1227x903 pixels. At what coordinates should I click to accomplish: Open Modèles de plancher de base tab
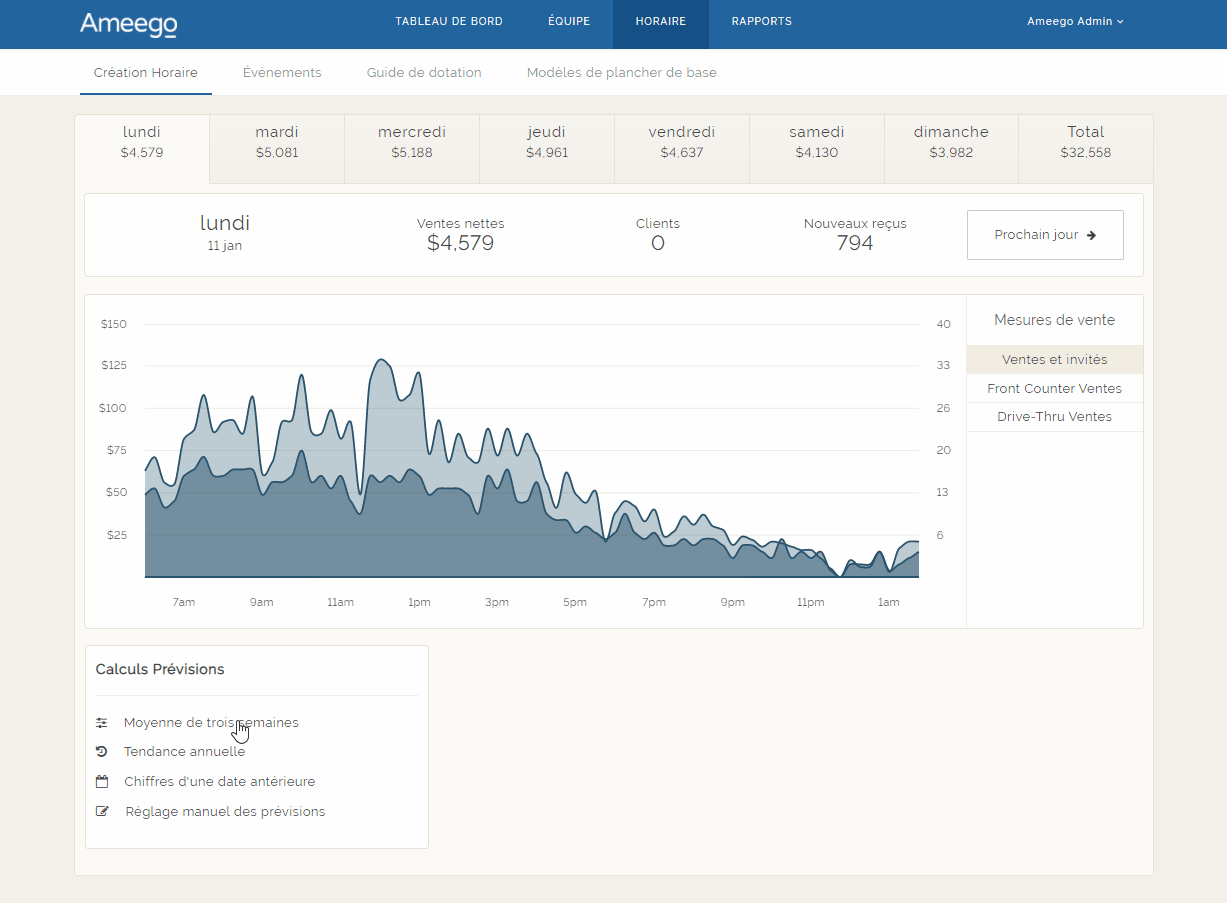(621, 73)
